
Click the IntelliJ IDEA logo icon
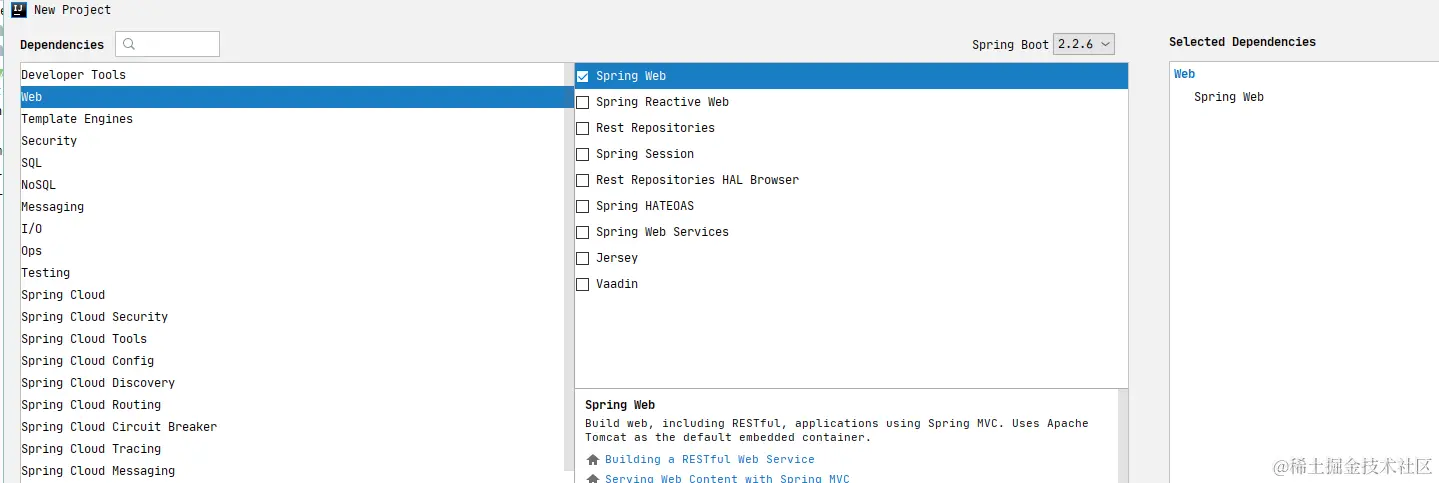19,10
